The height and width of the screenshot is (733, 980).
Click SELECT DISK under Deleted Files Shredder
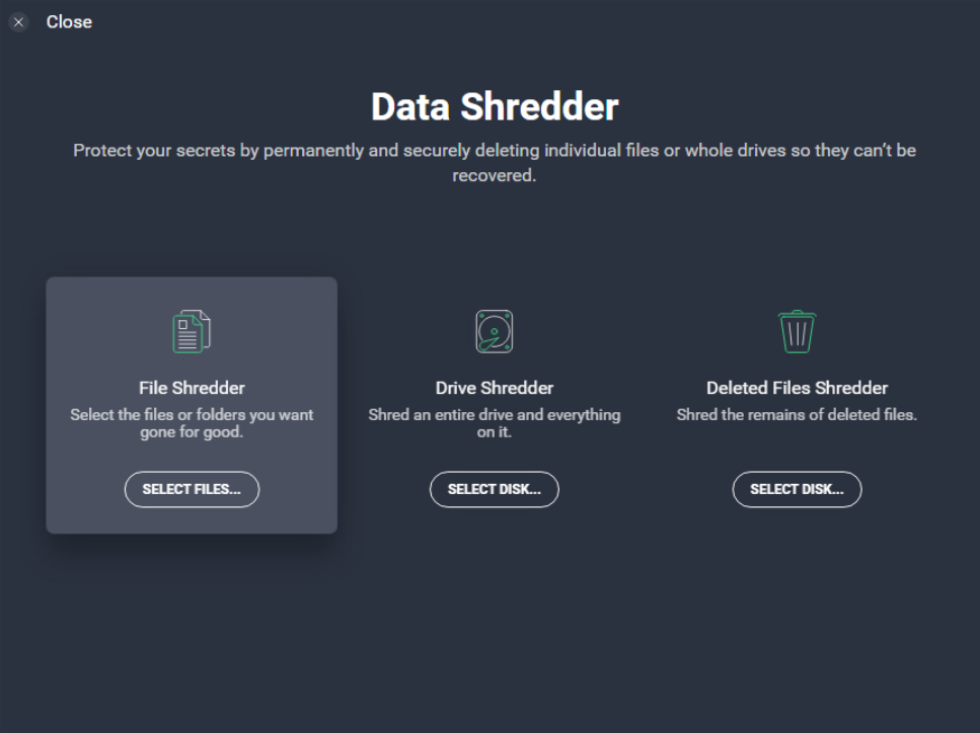pos(797,489)
